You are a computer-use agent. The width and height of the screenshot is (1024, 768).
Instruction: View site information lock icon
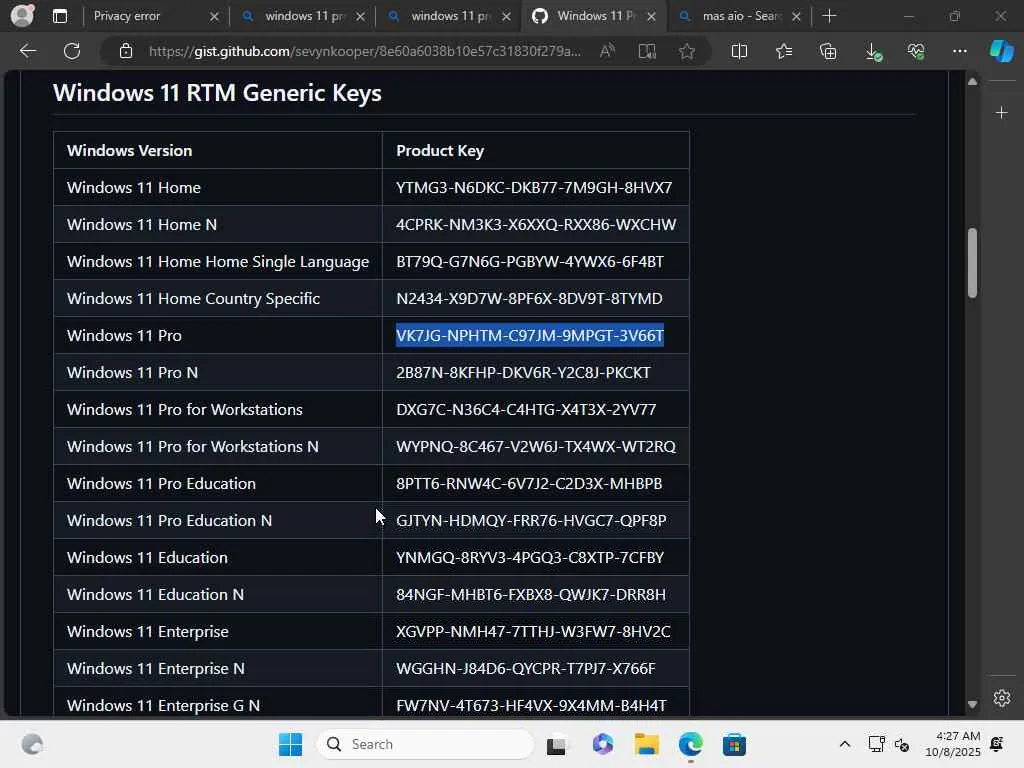coord(126,51)
